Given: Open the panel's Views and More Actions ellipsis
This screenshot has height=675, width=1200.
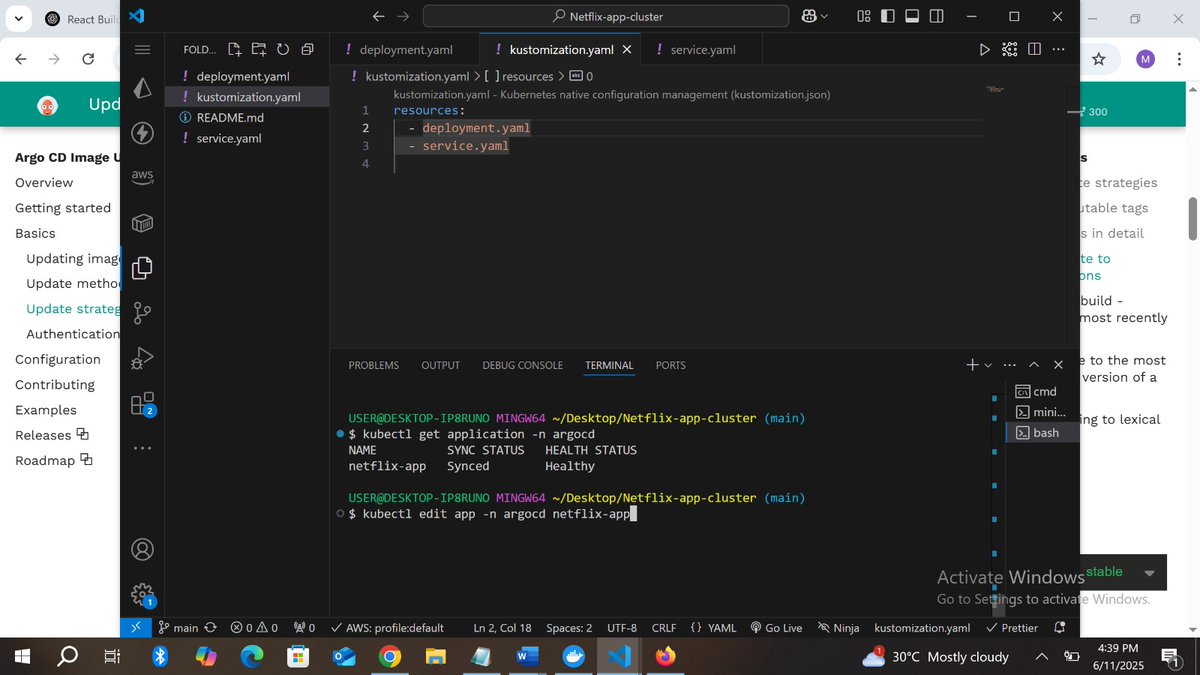Looking at the screenshot, I should tap(1009, 365).
